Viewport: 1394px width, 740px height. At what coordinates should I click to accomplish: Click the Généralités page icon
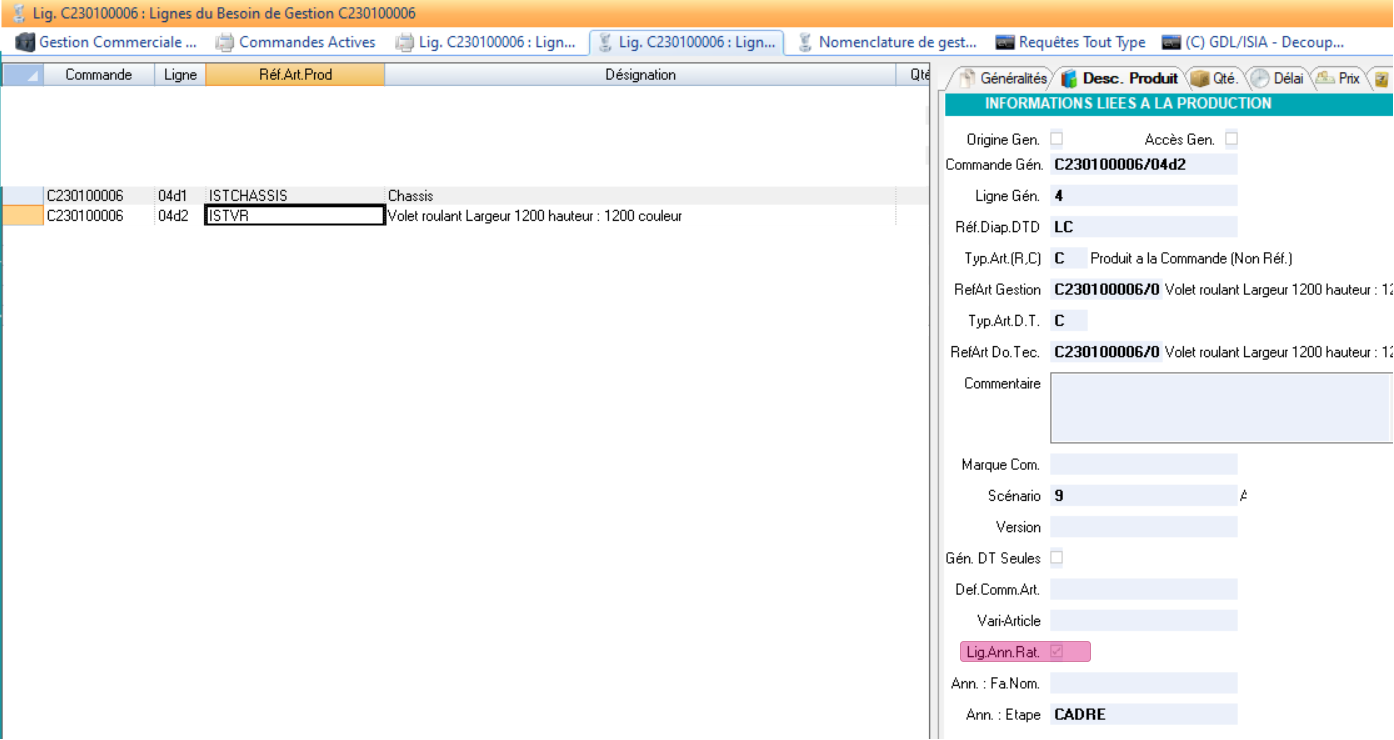tap(967, 78)
